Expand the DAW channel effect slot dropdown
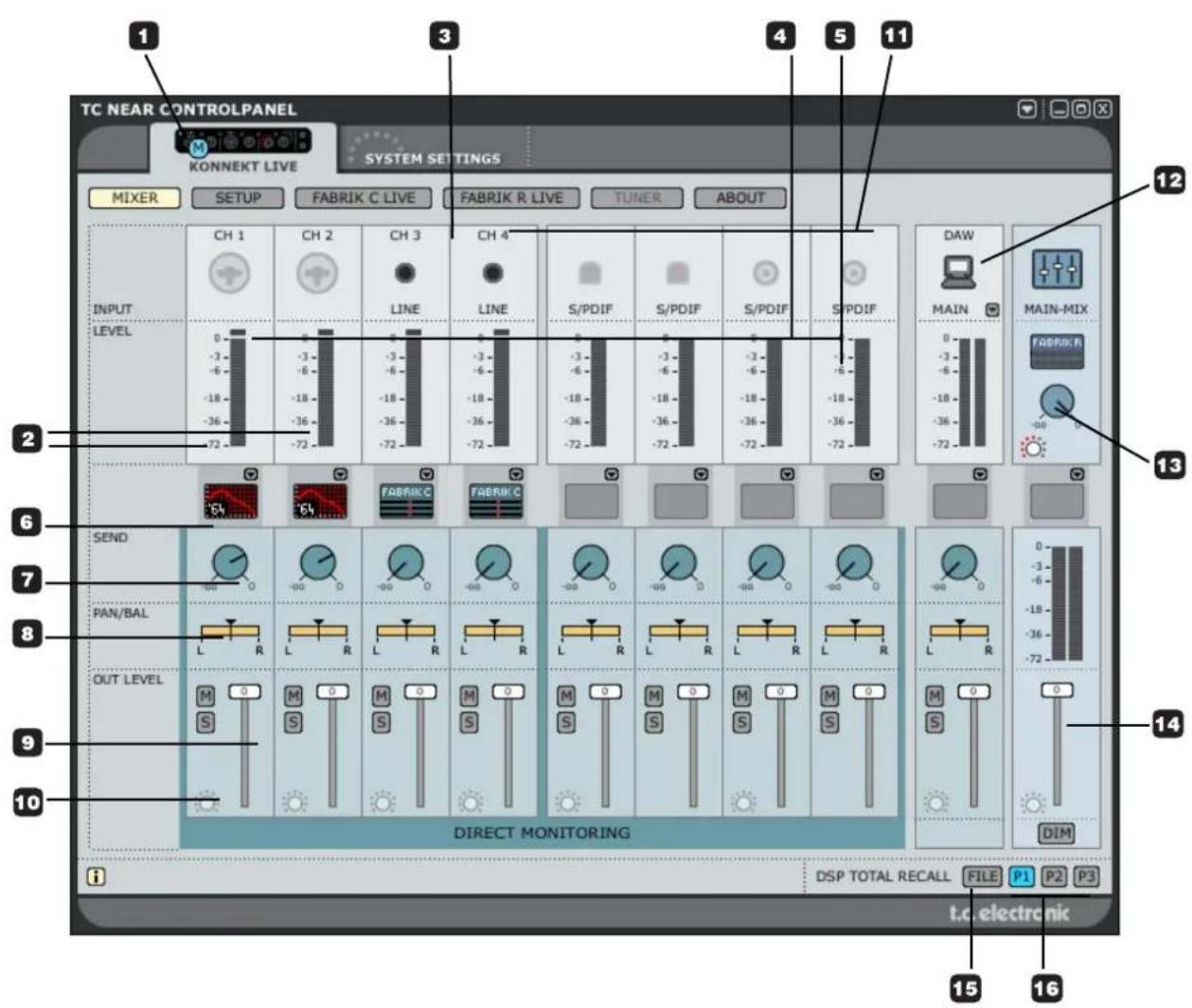Viewport: 1192px width, 1008px height. [980, 473]
